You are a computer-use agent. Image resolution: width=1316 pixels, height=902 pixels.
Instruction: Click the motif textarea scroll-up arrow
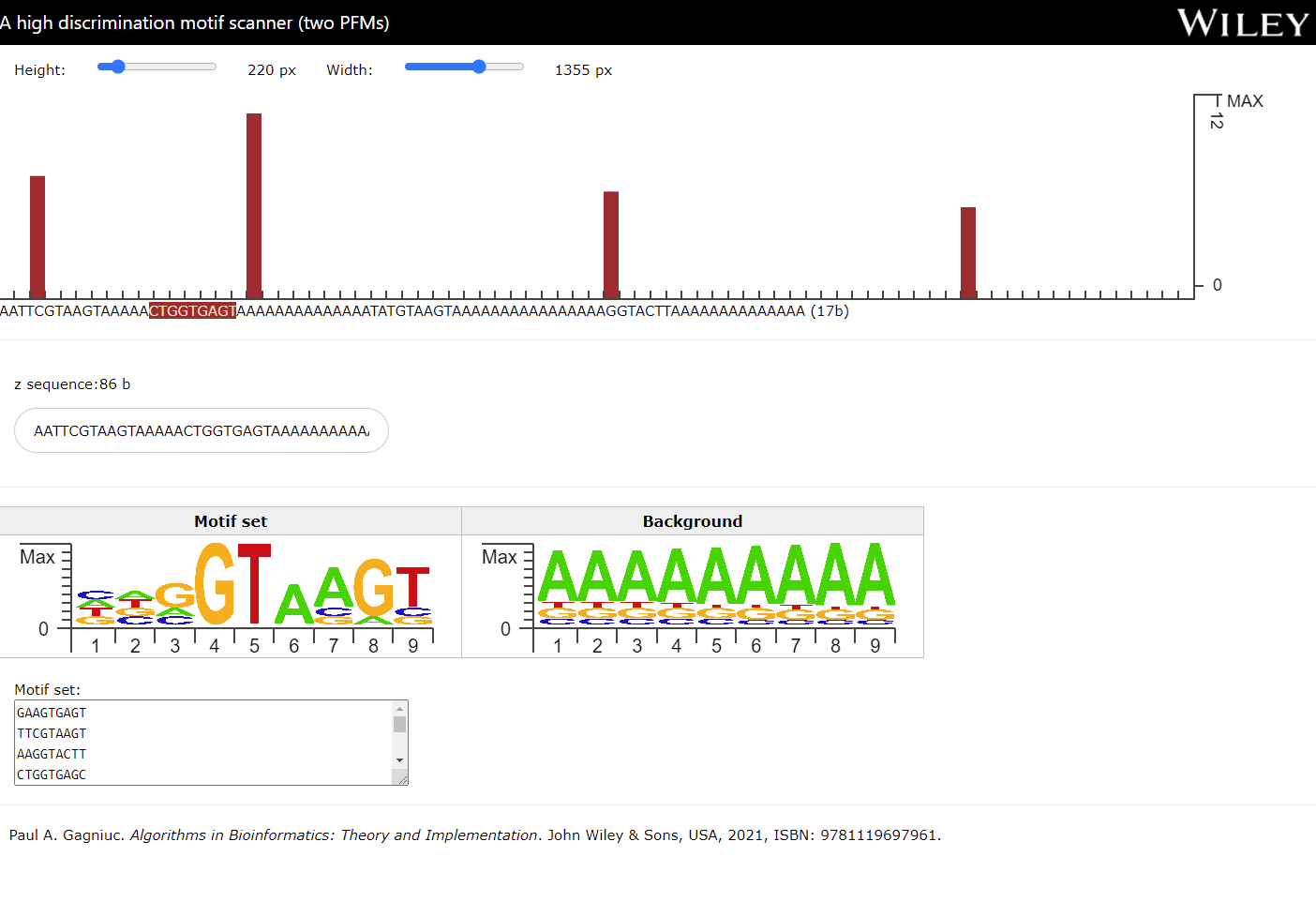400,709
